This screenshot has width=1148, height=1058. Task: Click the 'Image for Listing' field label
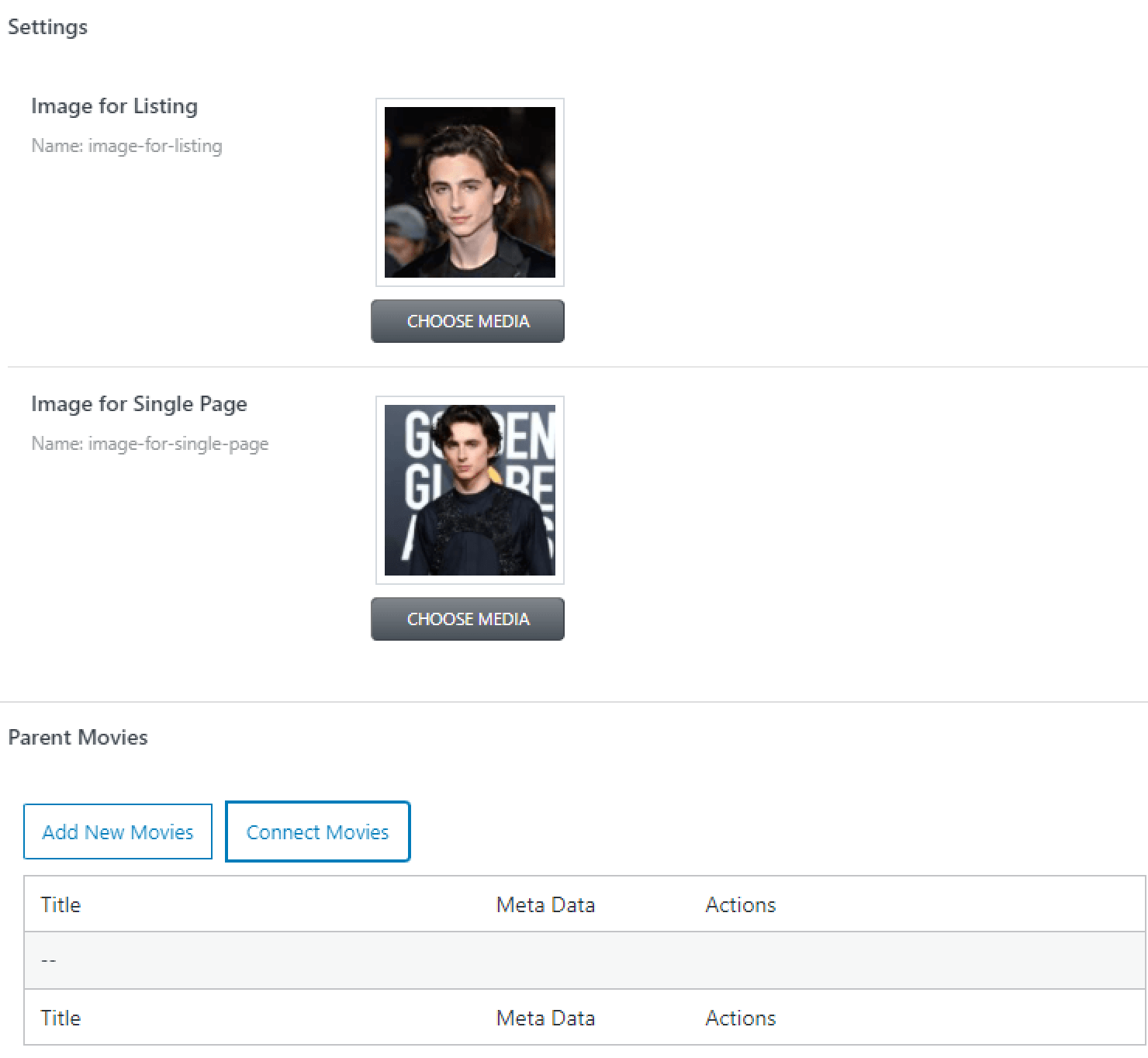[115, 105]
